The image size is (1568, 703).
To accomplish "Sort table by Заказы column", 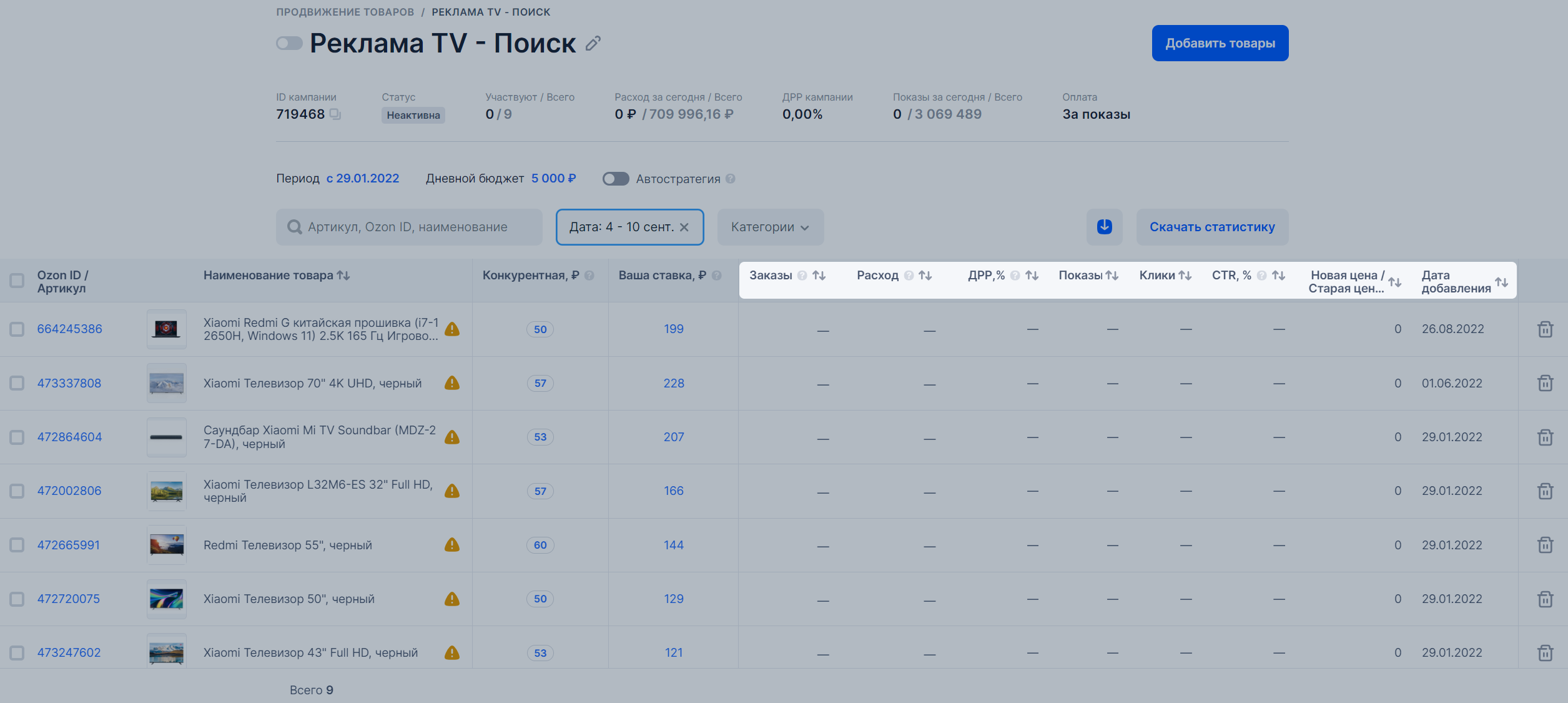I will [819, 276].
